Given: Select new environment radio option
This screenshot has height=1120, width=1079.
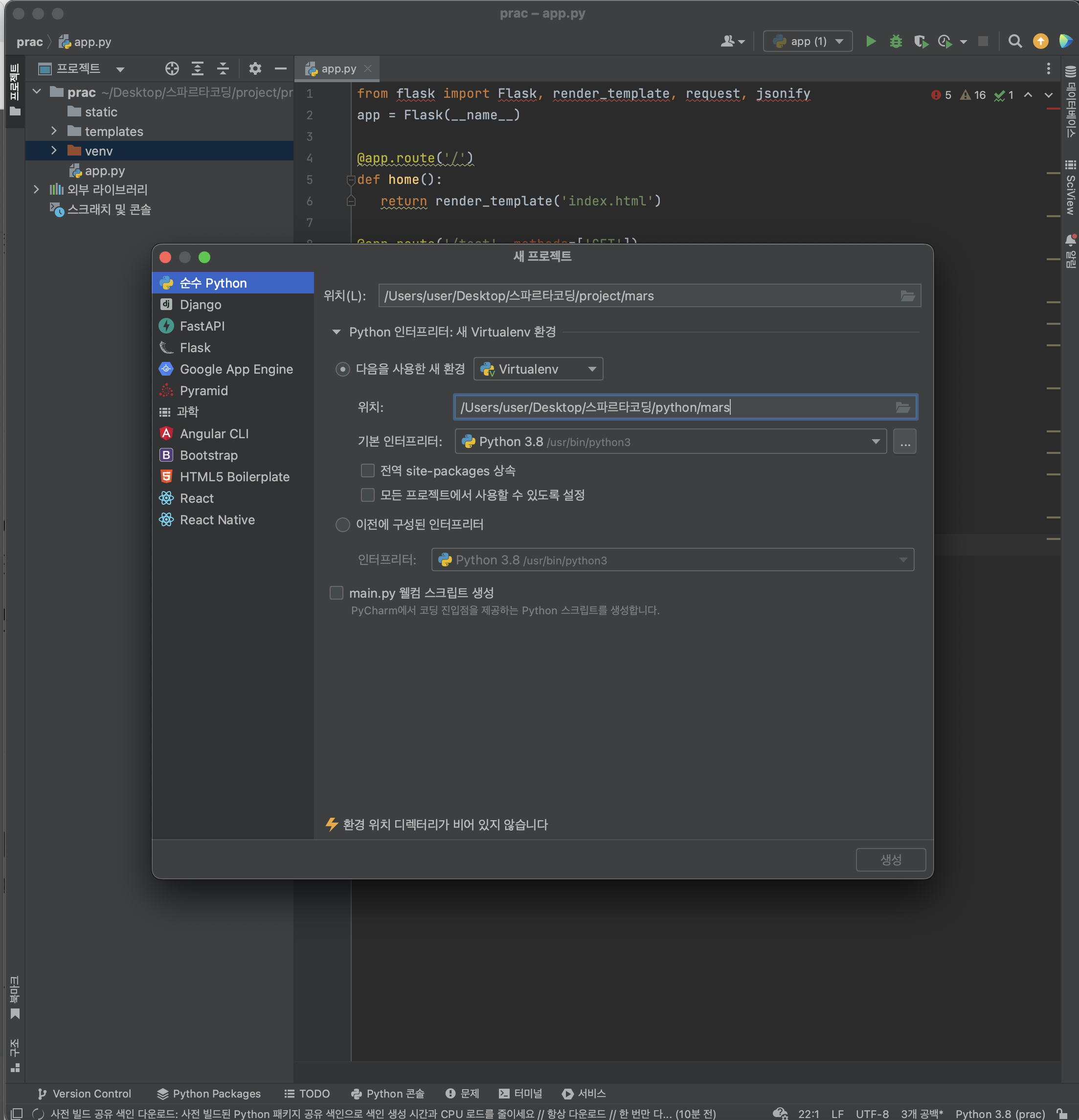Looking at the screenshot, I should (342, 369).
